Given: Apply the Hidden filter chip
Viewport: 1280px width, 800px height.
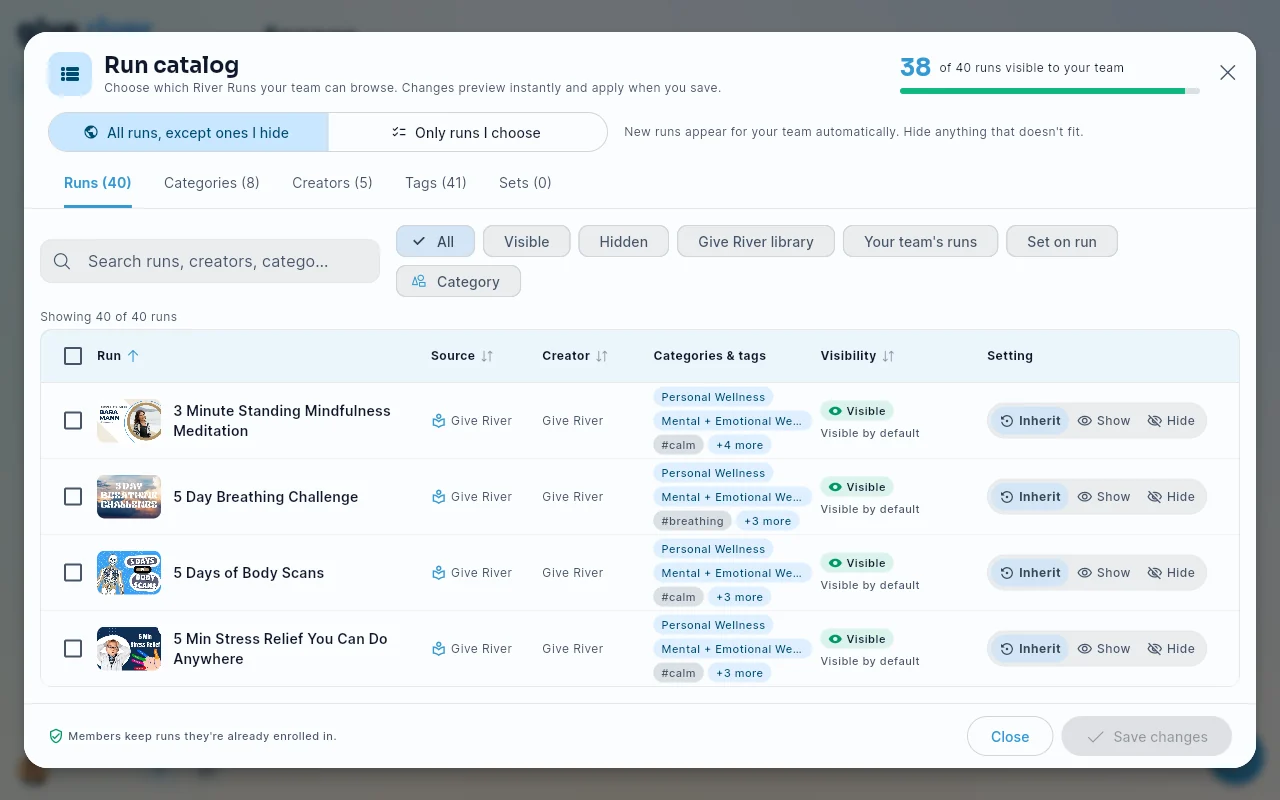Looking at the screenshot, I should tap(624, 241).
